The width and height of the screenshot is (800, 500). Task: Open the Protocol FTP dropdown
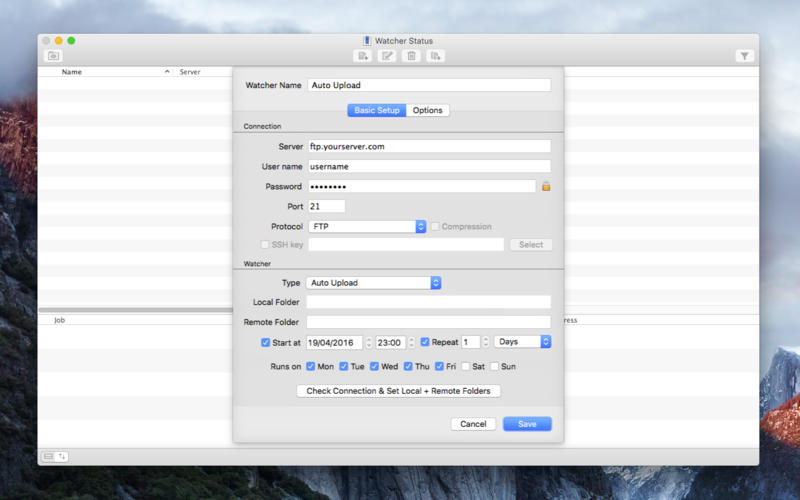click(x=367, y=227)
